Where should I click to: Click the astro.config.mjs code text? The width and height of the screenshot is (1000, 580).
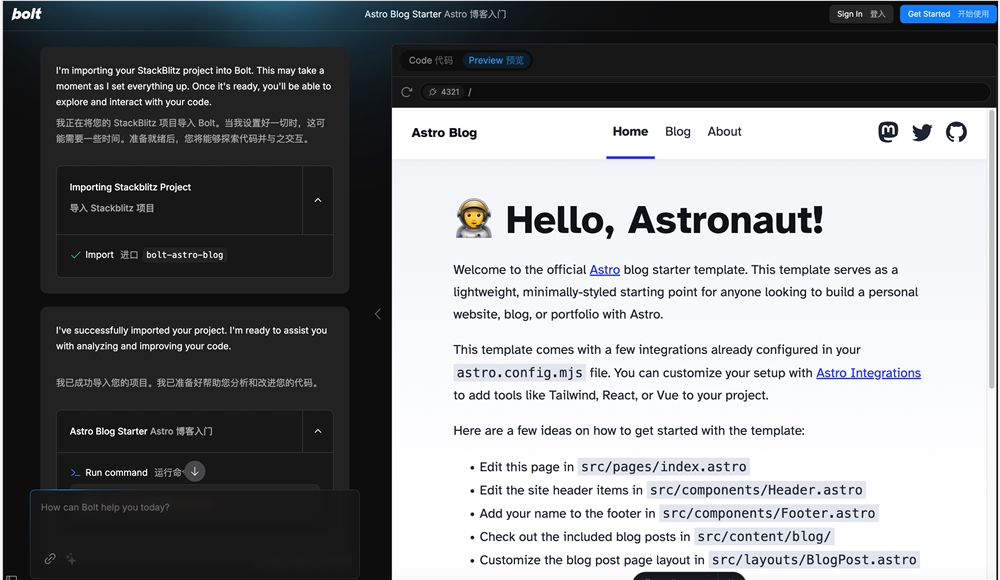[x=519, y=373]
